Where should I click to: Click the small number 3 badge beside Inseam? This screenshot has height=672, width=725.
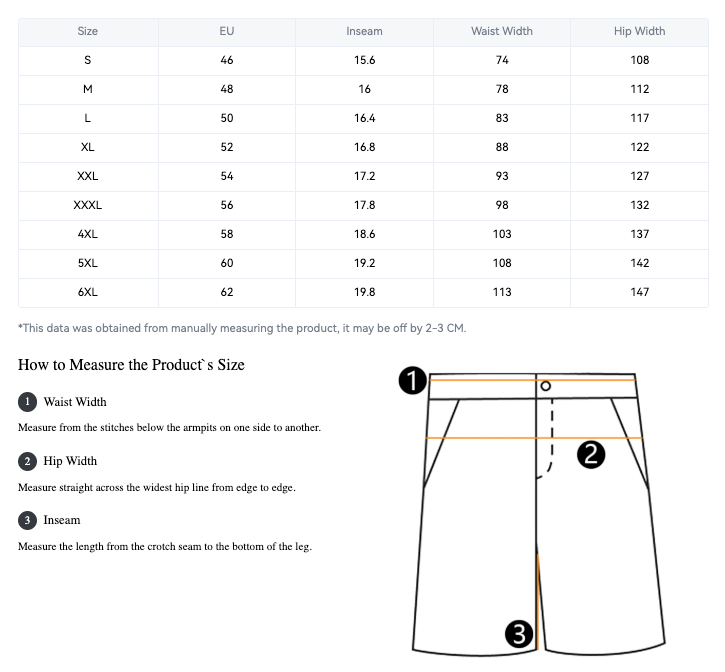pyautogui.click(x=27, y=520)
